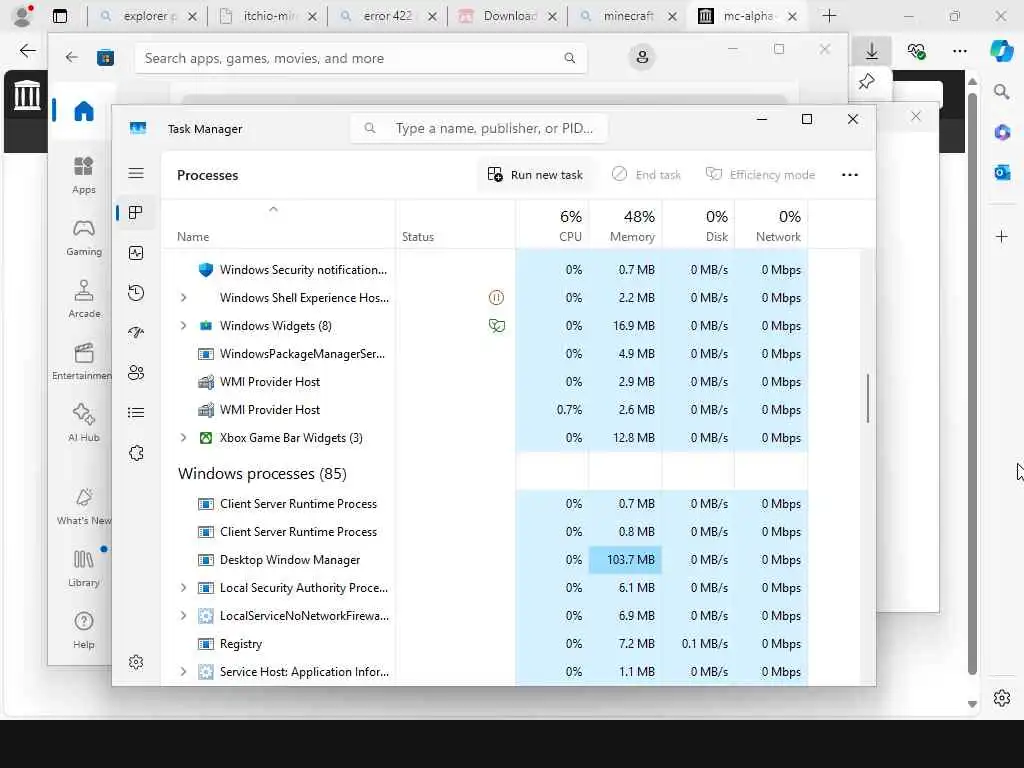Screen dimensions: 1024x768
Task: Focus Microsoft Store search apps field
Action: 360,58
